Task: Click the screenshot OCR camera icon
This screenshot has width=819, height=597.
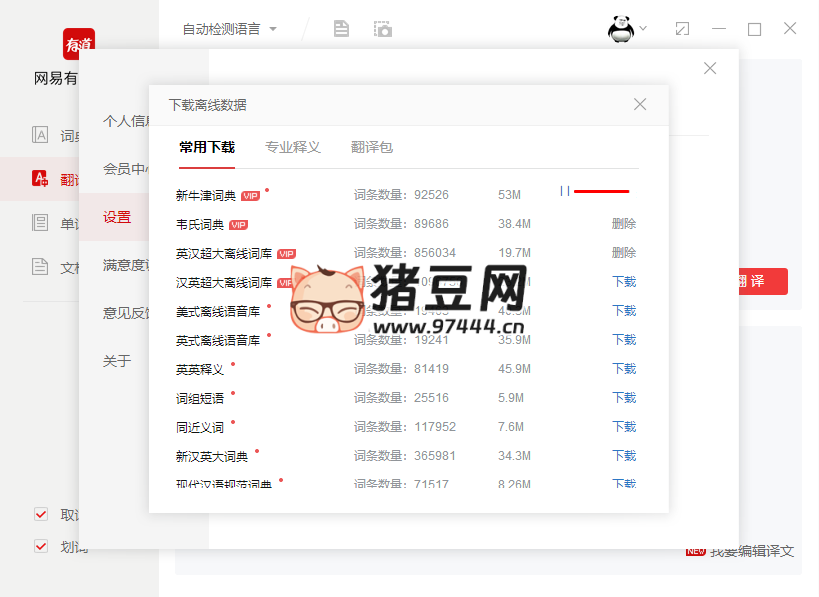Action: click(381, 29)
